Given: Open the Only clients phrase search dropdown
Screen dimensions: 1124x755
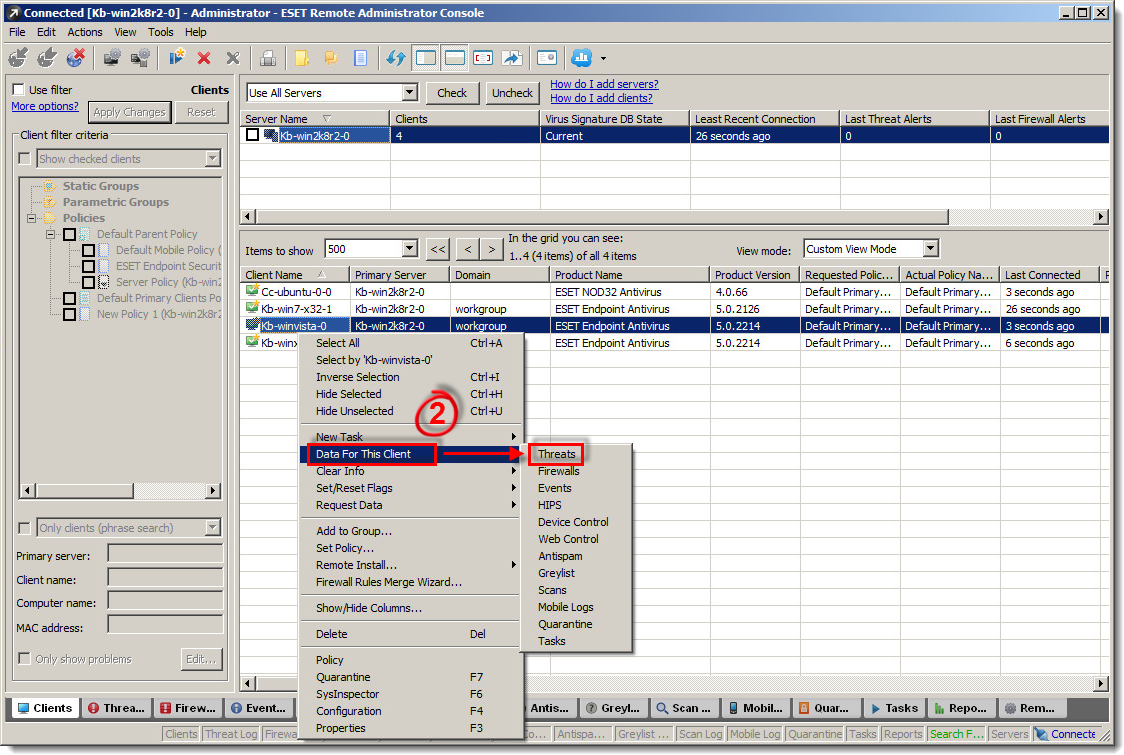Looking at the screenshot, I should [212, 528].
